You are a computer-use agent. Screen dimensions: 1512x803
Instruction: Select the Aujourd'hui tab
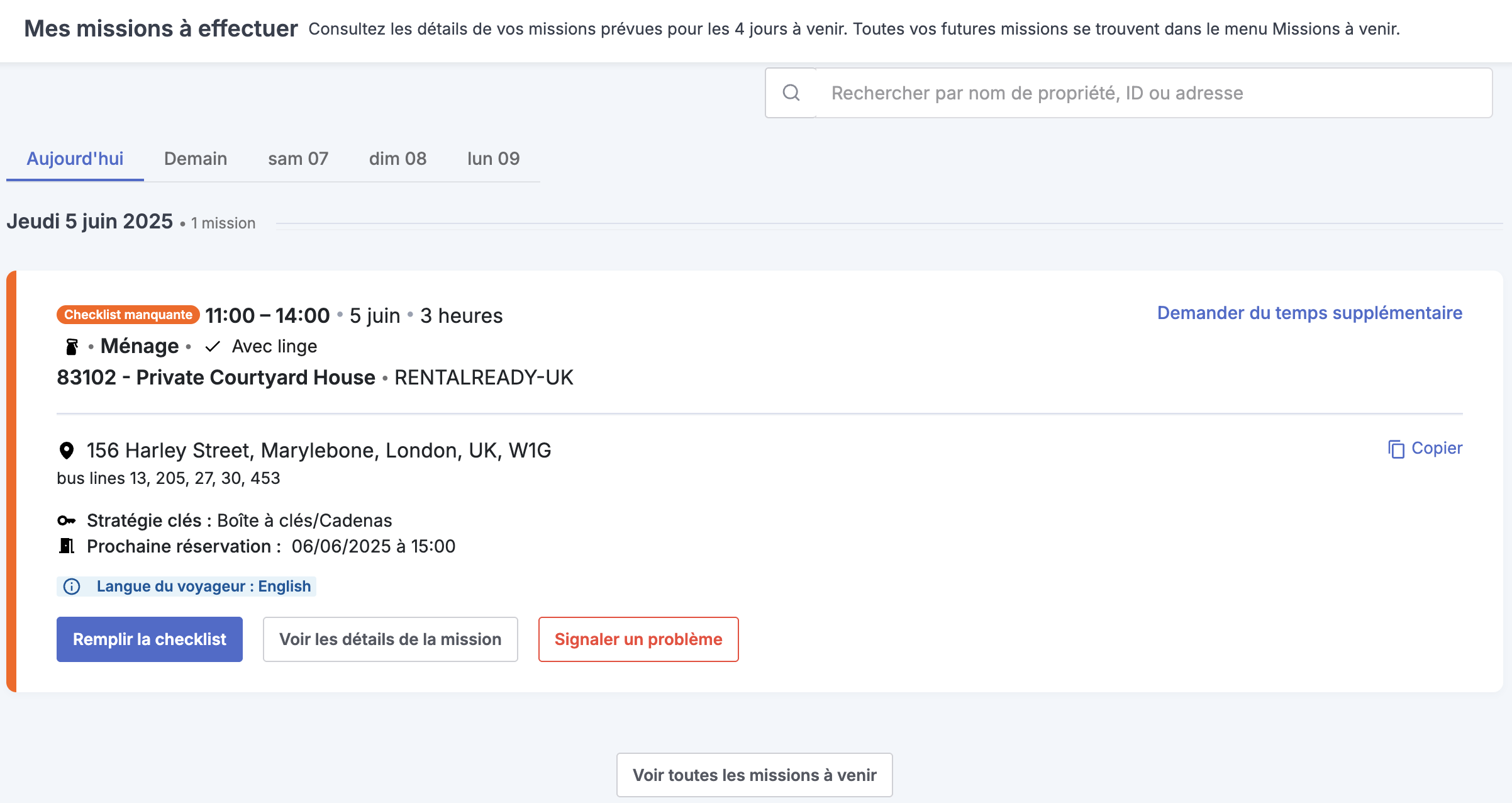pos(75,159)
